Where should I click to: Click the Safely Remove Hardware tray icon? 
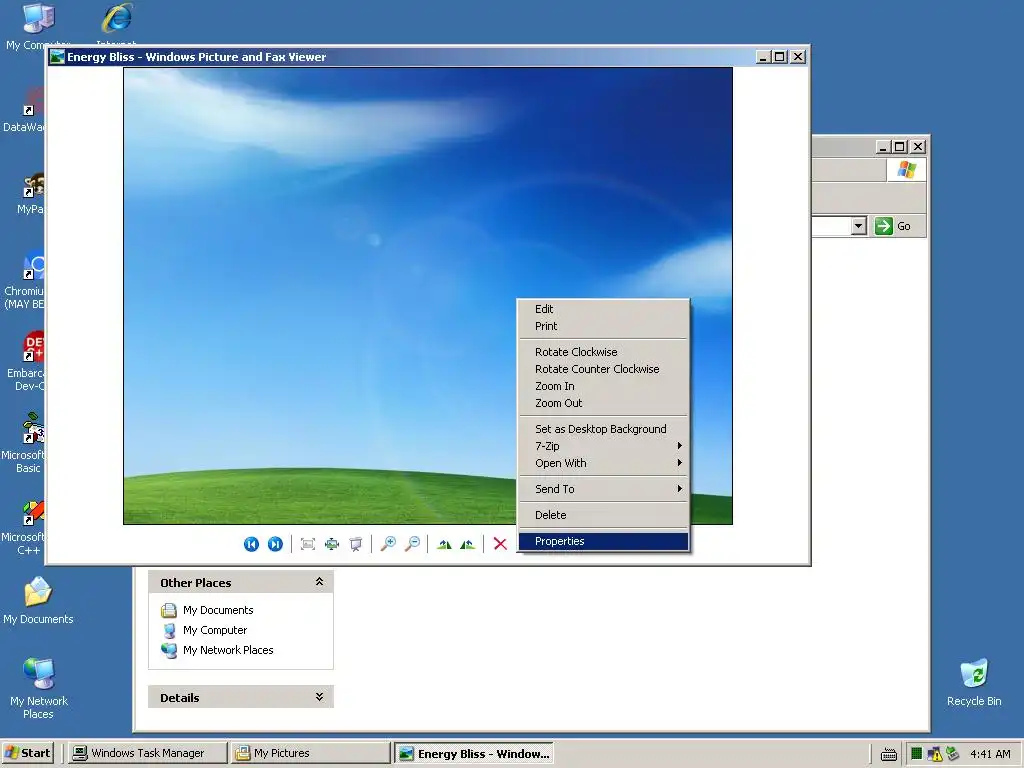pos(953,754)
